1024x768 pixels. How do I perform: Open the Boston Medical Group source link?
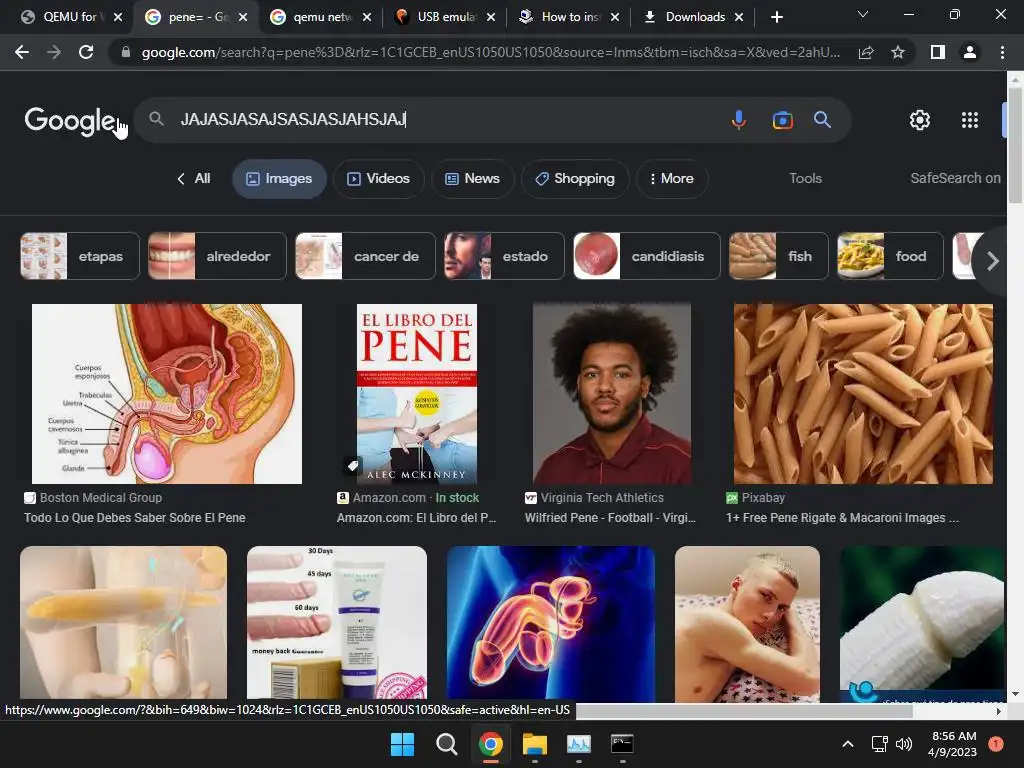[100, 498]
